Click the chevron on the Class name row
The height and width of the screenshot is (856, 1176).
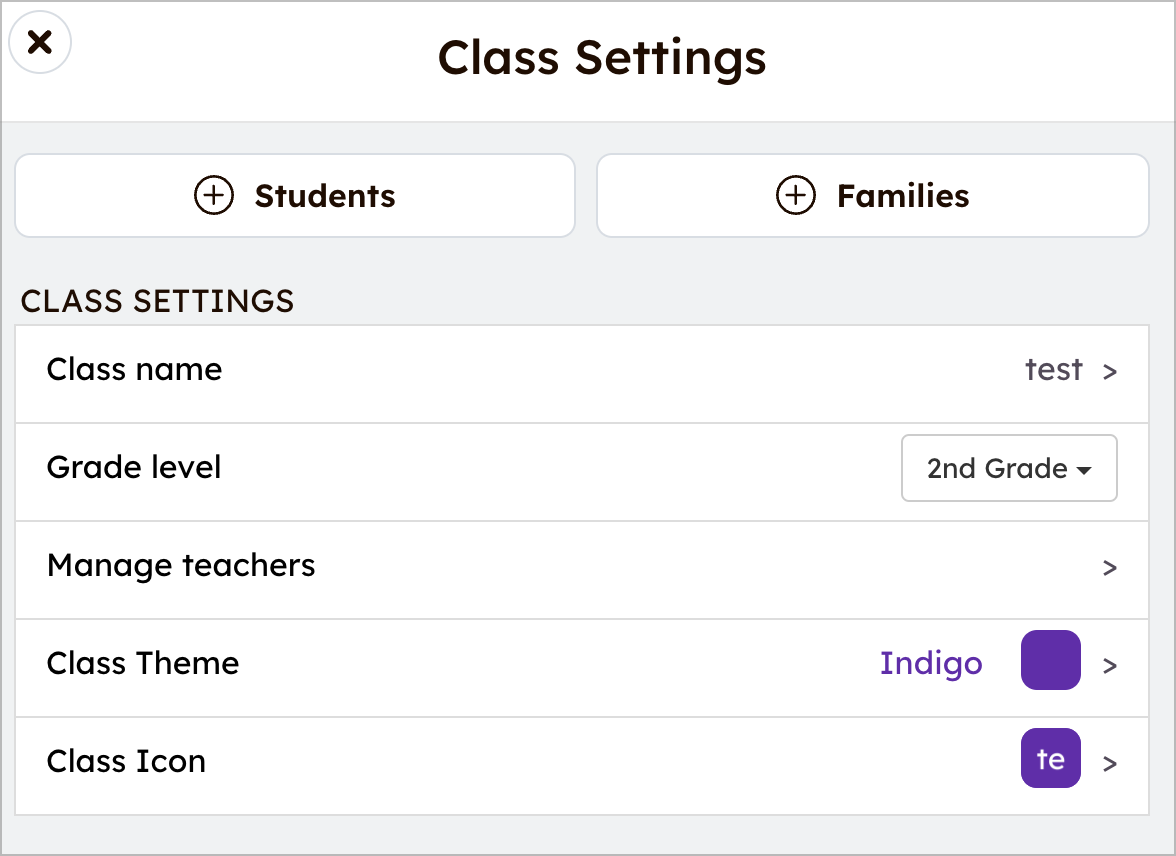(1111, 370)
